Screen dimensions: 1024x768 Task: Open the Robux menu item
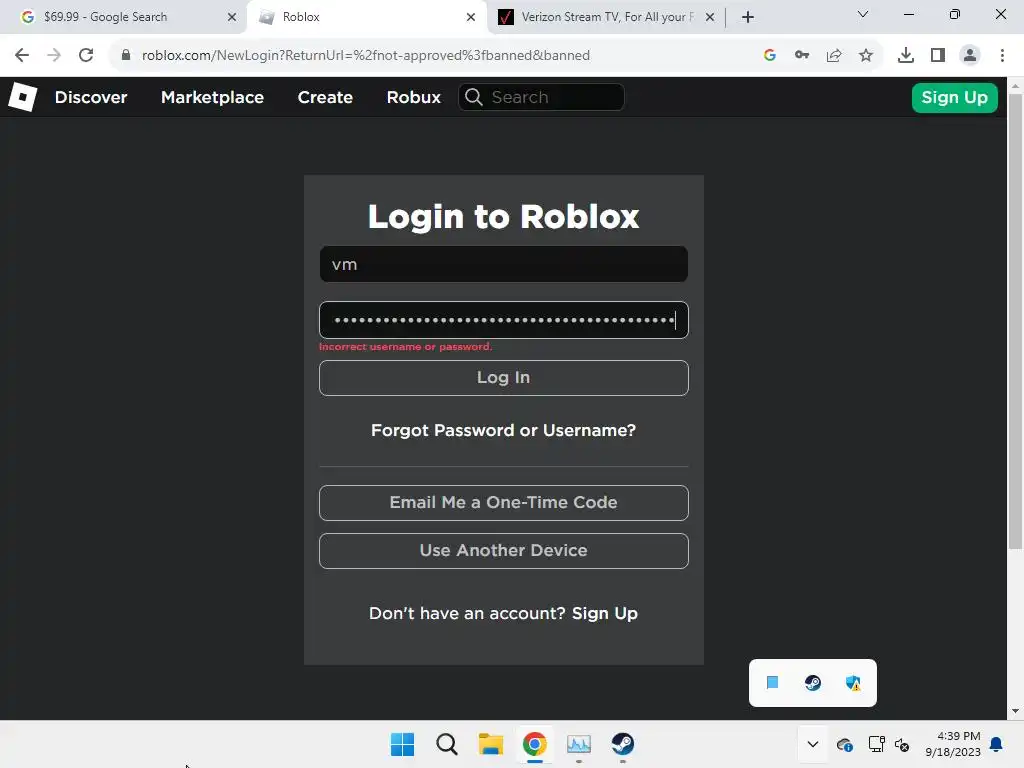(413, 97)
